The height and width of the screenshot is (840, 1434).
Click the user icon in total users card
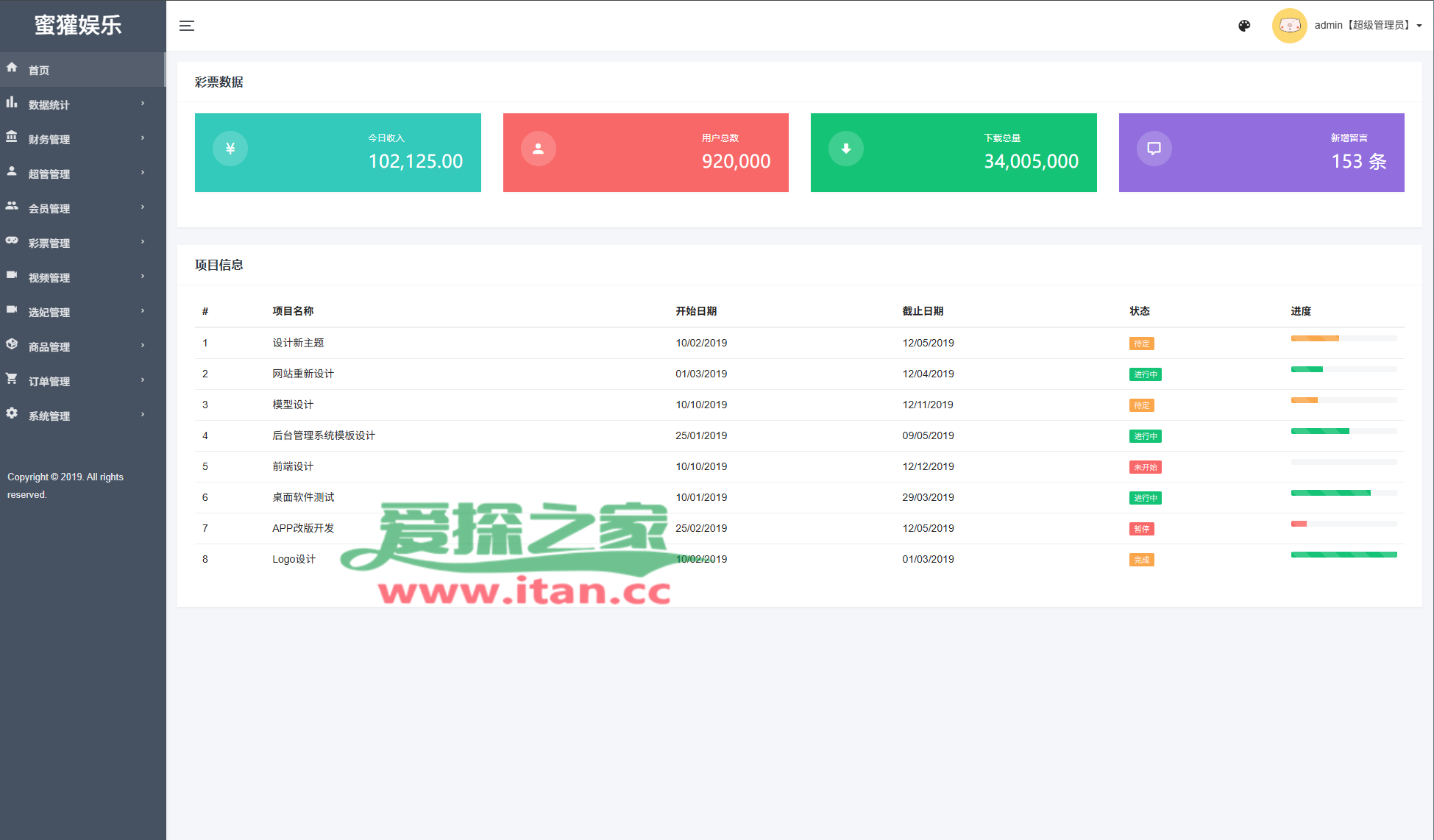(538, 149)
